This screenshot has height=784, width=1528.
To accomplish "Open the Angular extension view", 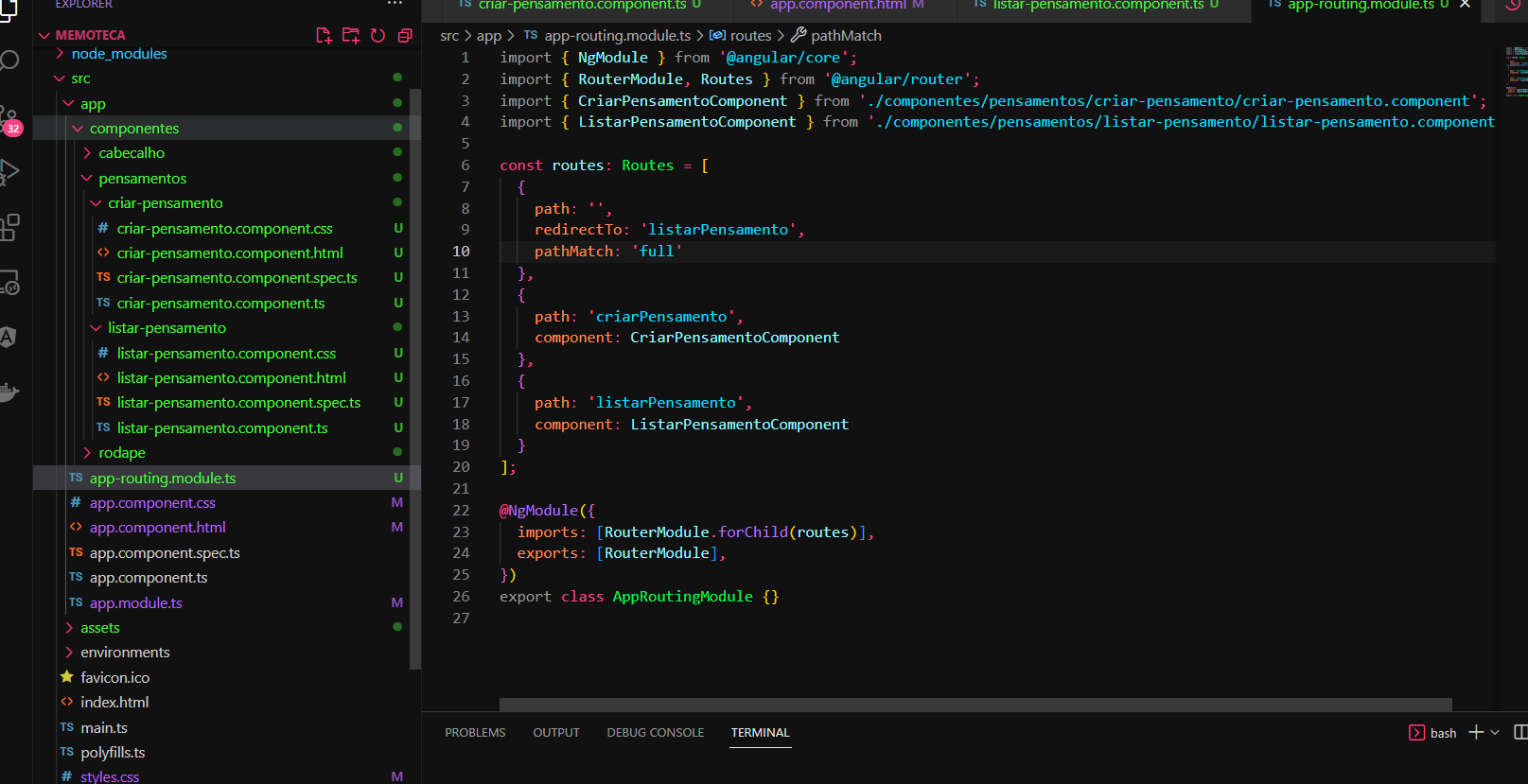I will click(8, 338).
